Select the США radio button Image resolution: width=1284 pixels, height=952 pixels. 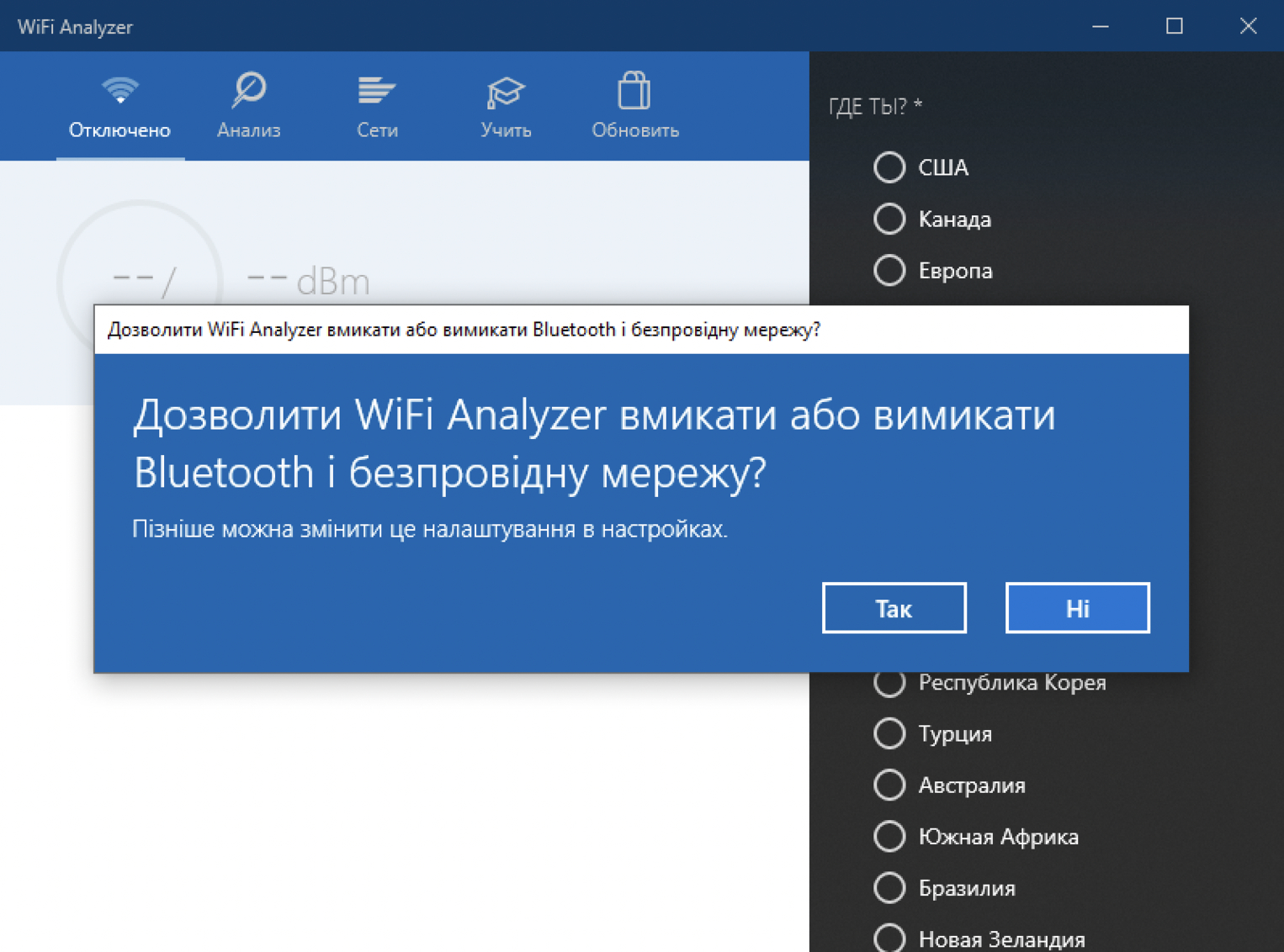pyautogui.click(x=889, y=167)
